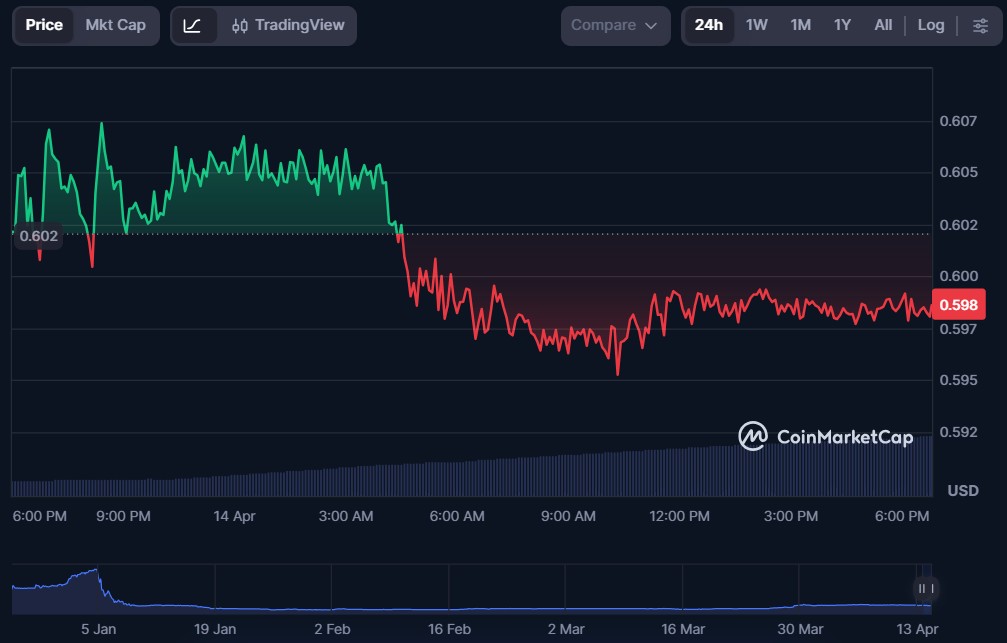Switch chart to Price view

pyautogui.click(x=44, y=25)
